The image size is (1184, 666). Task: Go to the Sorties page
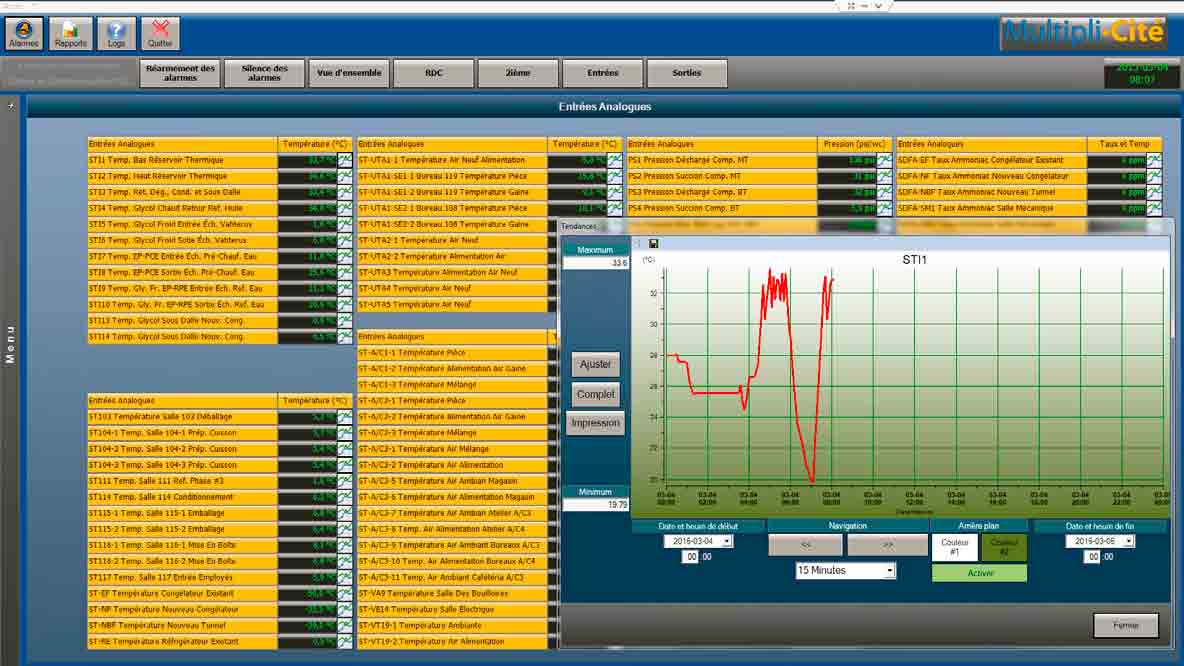[686, 73]
